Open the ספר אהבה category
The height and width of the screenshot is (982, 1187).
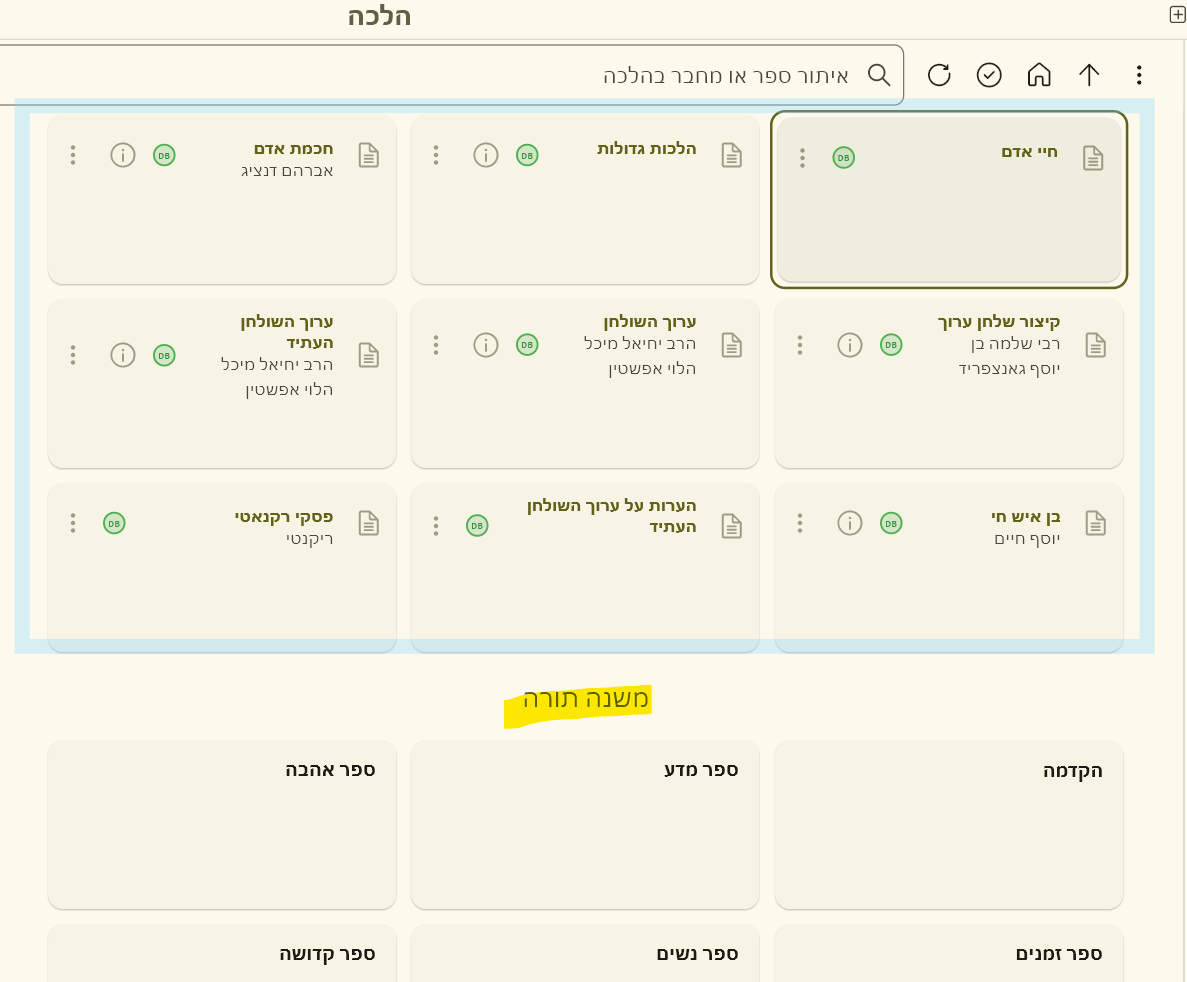point(222,824)
